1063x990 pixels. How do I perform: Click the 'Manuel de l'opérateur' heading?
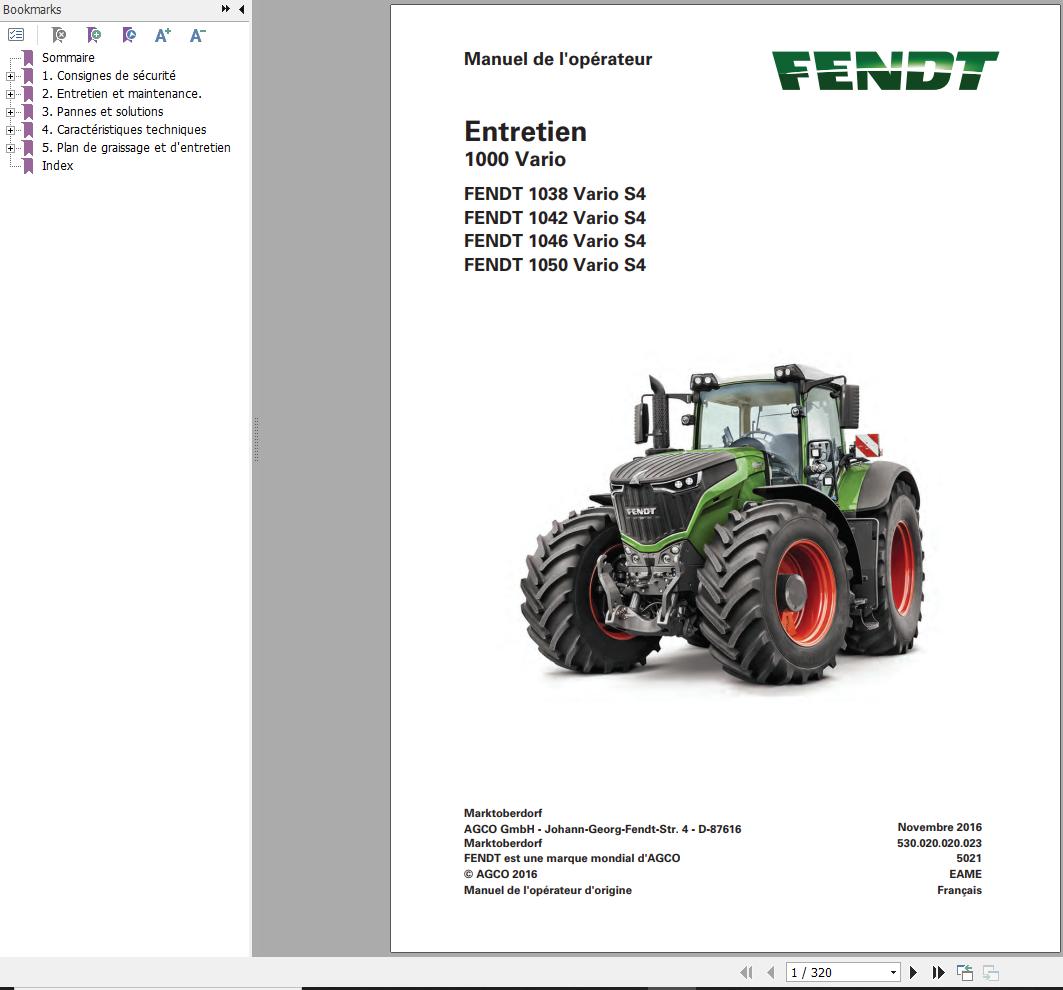(558, 59)
